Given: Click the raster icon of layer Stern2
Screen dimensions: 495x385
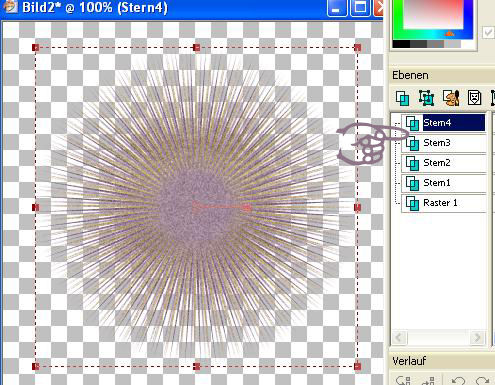Looking at the screenshot, I should pyautogui.click(x=412, y=163).
